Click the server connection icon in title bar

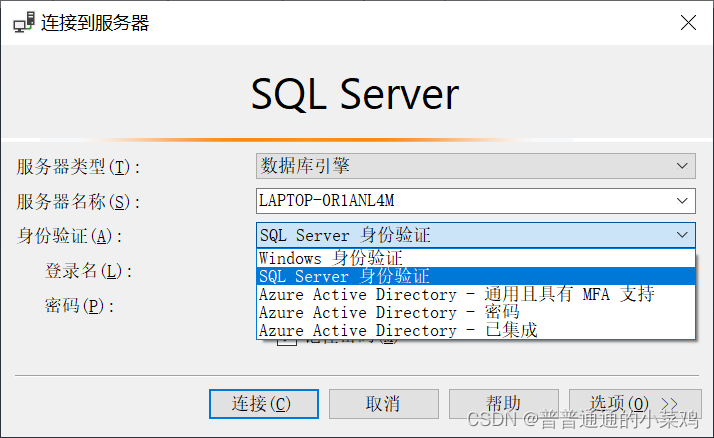24,22
